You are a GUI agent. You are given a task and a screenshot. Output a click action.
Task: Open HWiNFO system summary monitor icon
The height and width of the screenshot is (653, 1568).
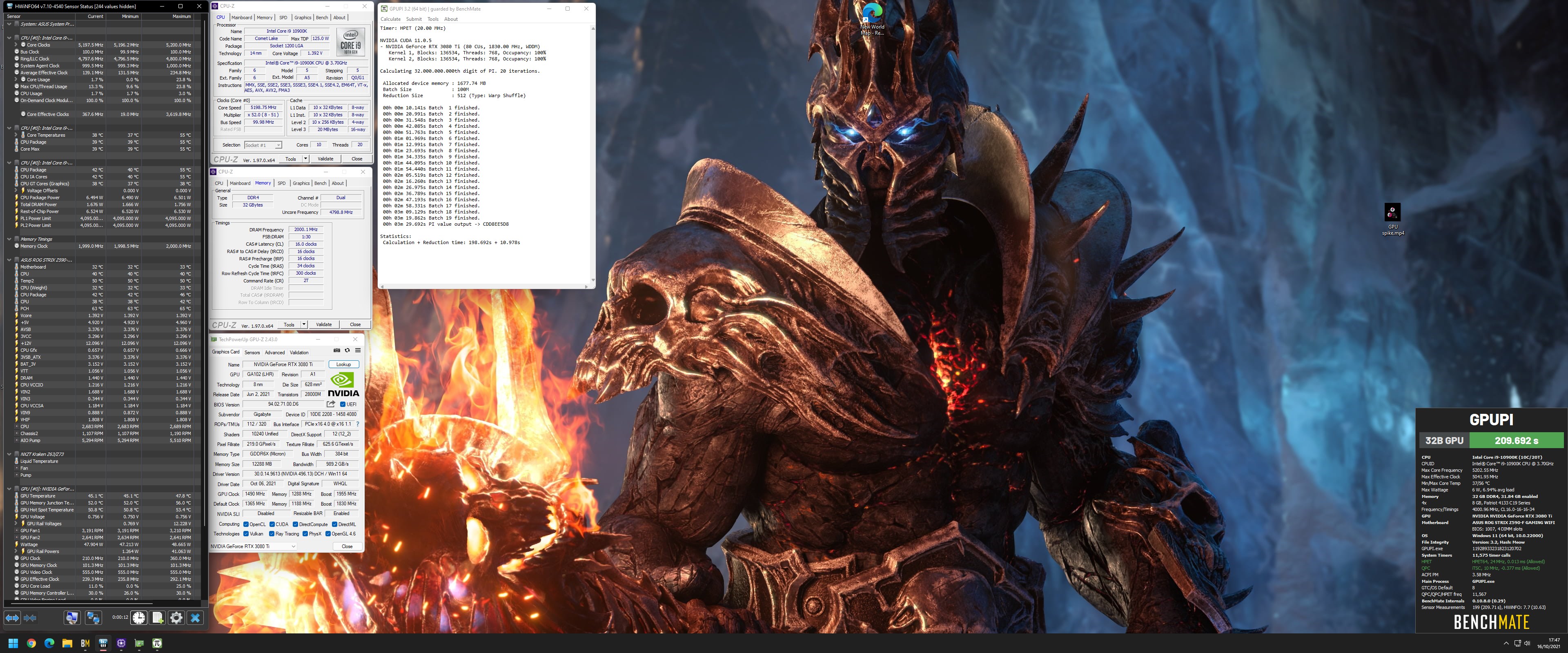[72, 618]
